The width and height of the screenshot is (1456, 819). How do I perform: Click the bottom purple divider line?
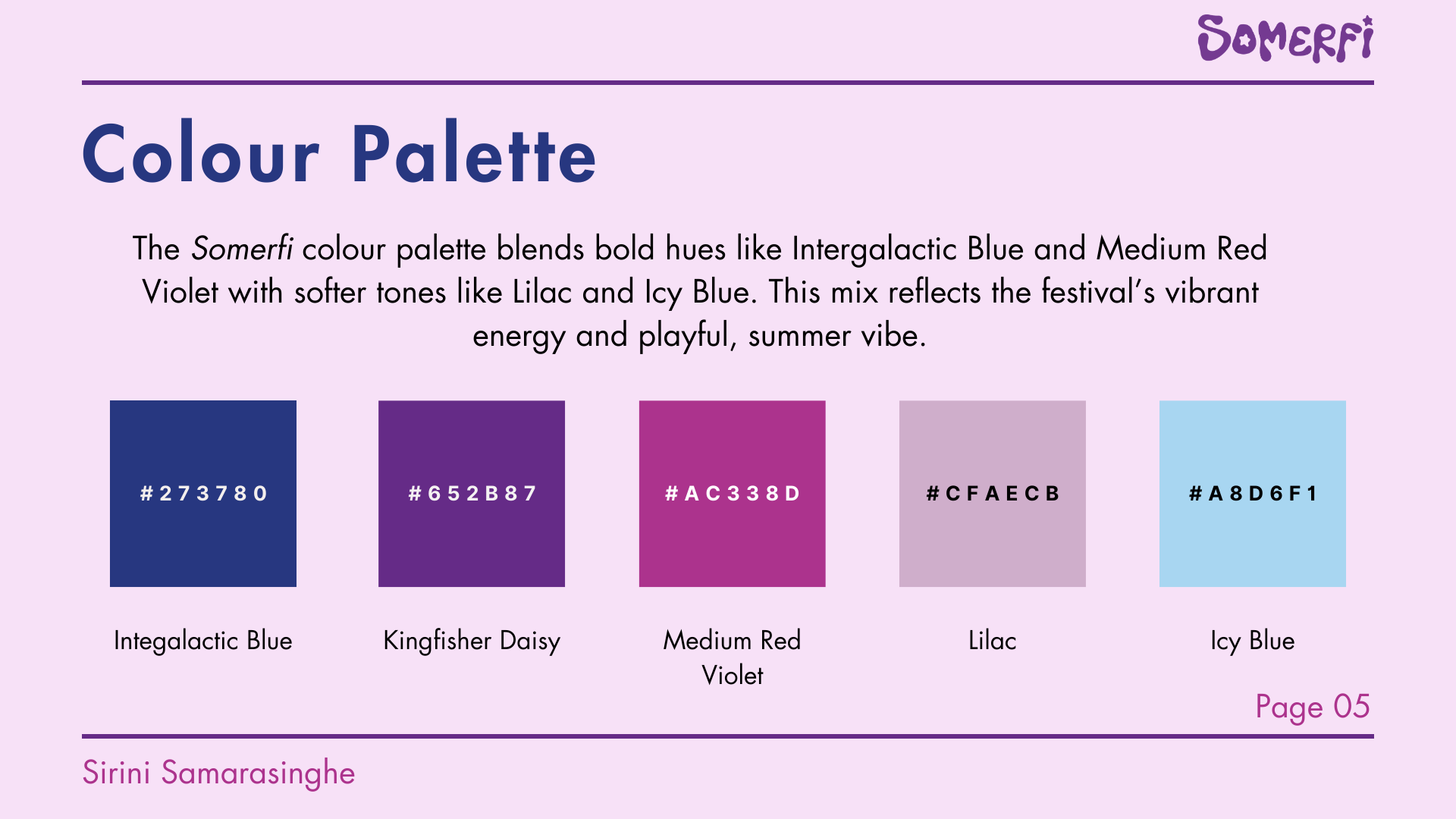click(x=728, y=736)
